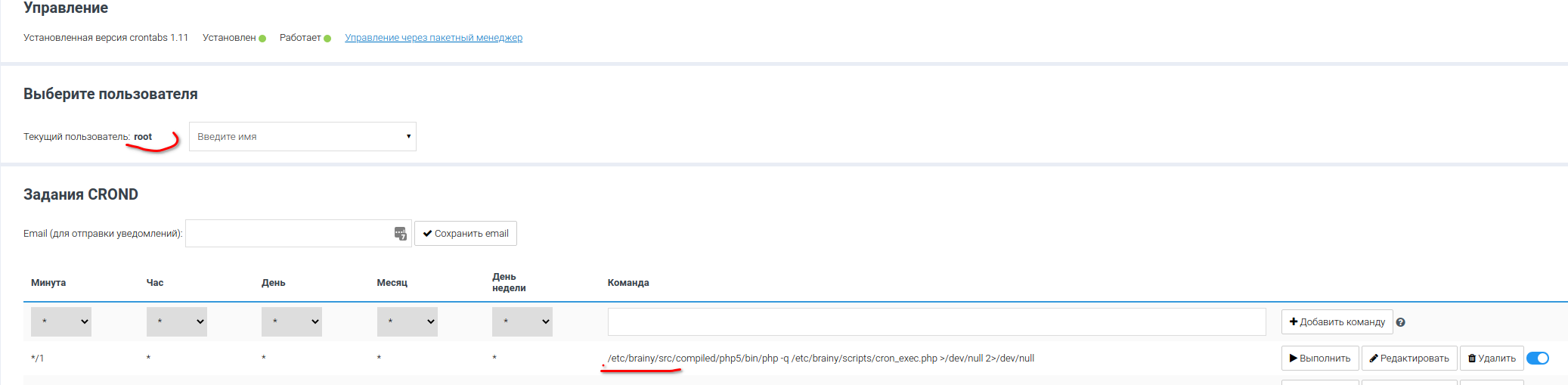Click into the new Команда input field
The height and width of the screenshot is (385, 1568).
click(x=936, y=321)
